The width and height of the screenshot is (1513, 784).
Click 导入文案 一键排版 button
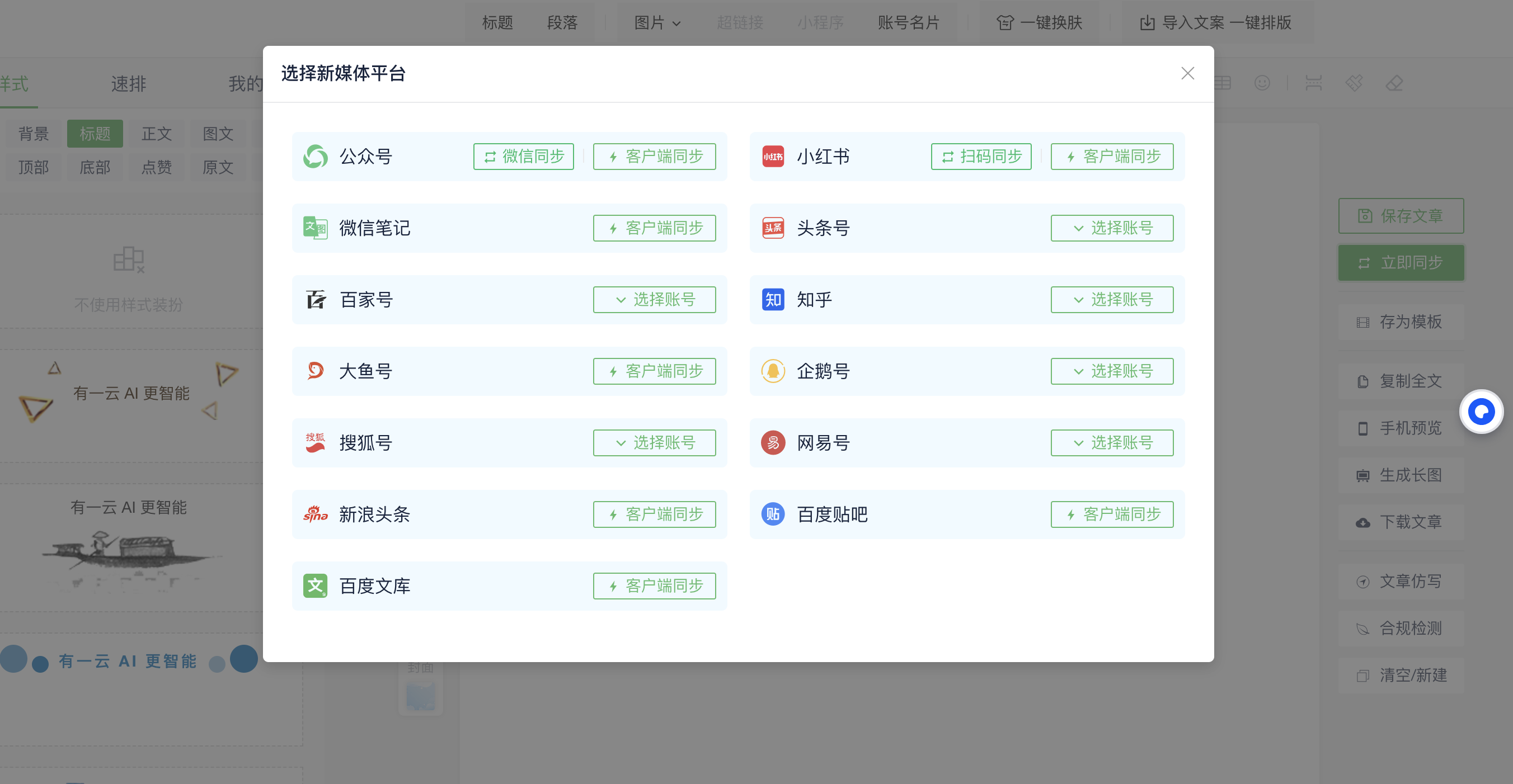1215,23
